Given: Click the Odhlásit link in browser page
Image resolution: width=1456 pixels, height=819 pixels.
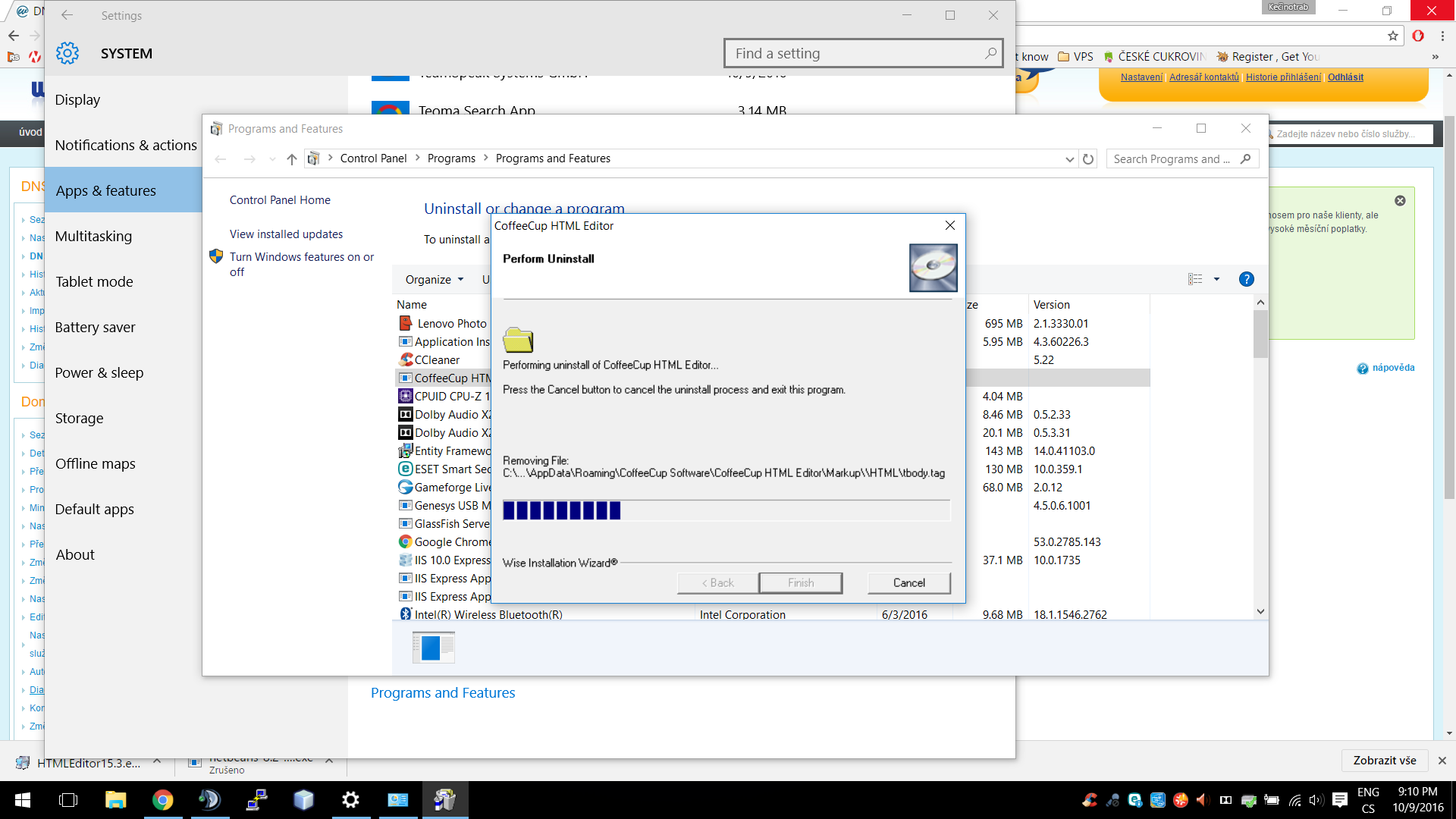Looking at the screenshot, I should pyautogui.click(x=1345, y=77).
